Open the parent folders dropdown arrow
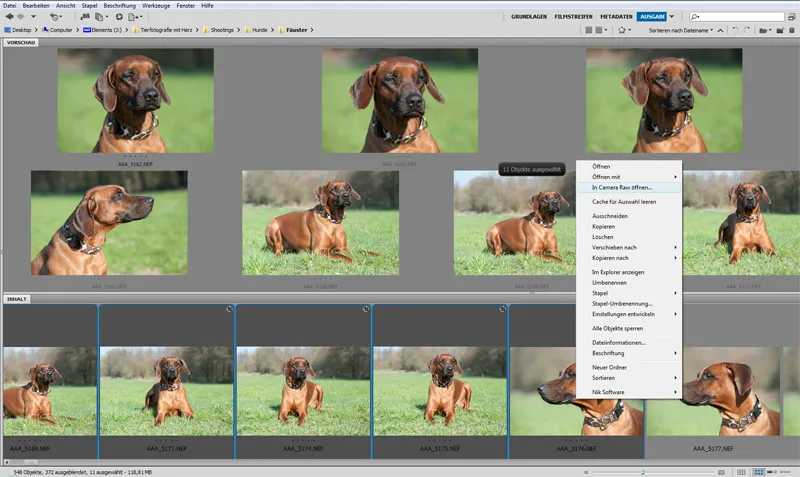Viewport: 800px width, 477px height. tap(34, 17)
